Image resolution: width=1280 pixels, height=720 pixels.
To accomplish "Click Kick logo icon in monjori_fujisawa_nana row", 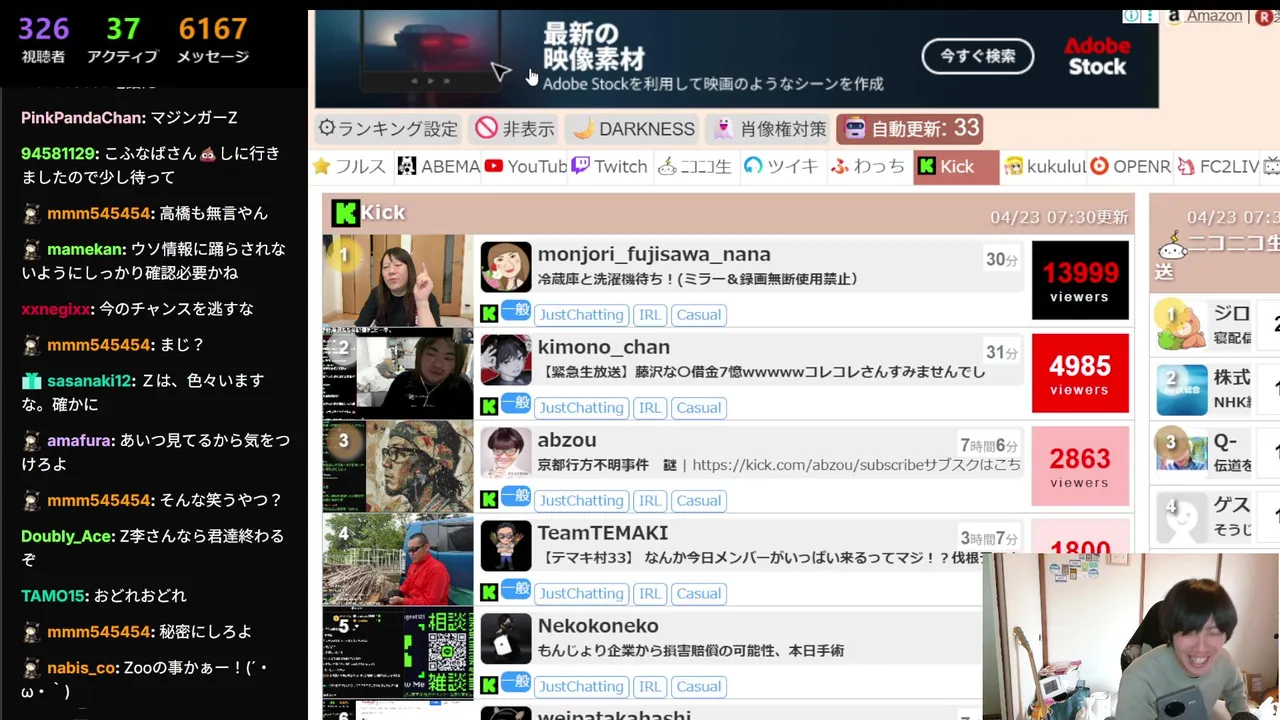I will (489, 314).
